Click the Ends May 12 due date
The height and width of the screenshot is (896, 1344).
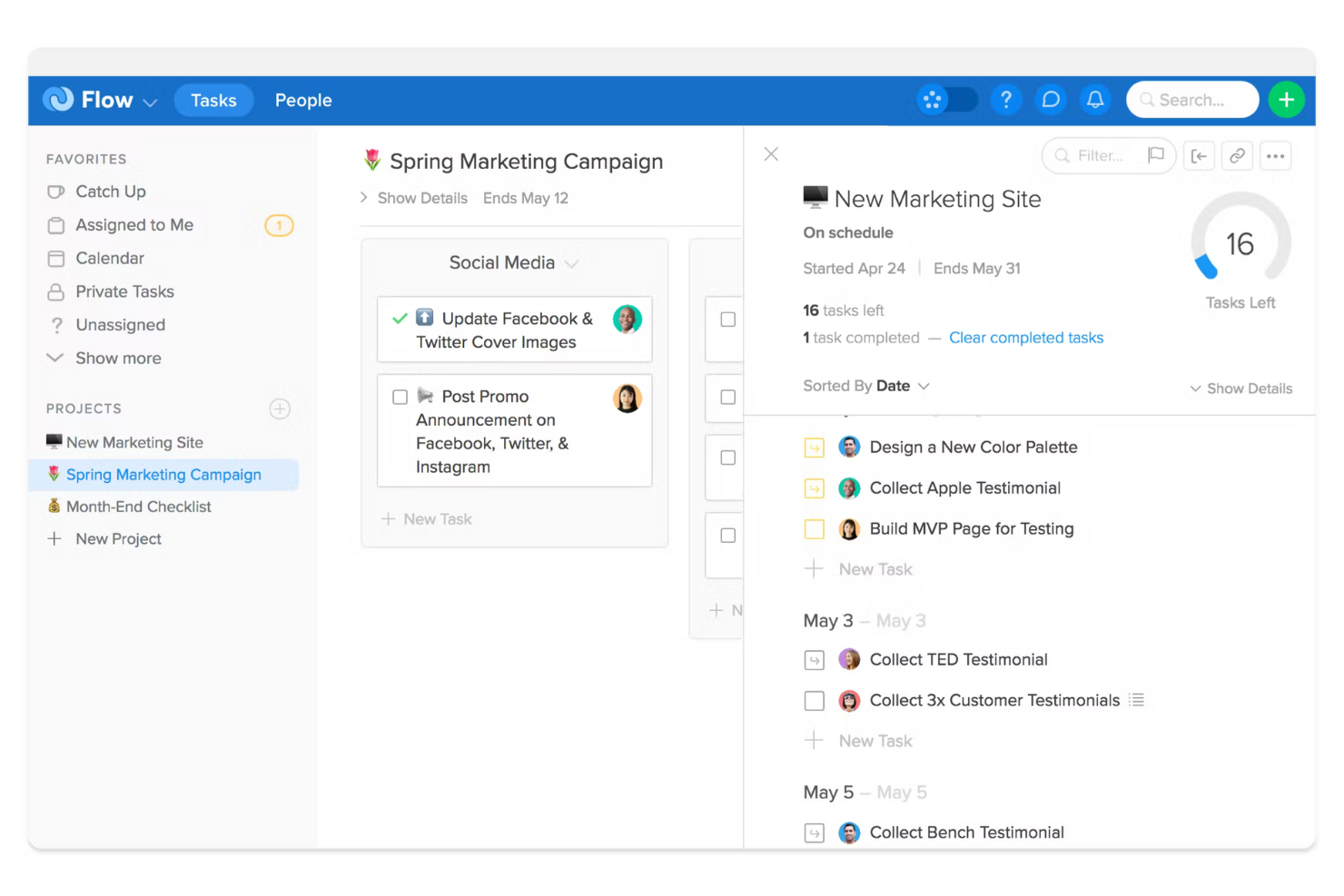point(526,198)
